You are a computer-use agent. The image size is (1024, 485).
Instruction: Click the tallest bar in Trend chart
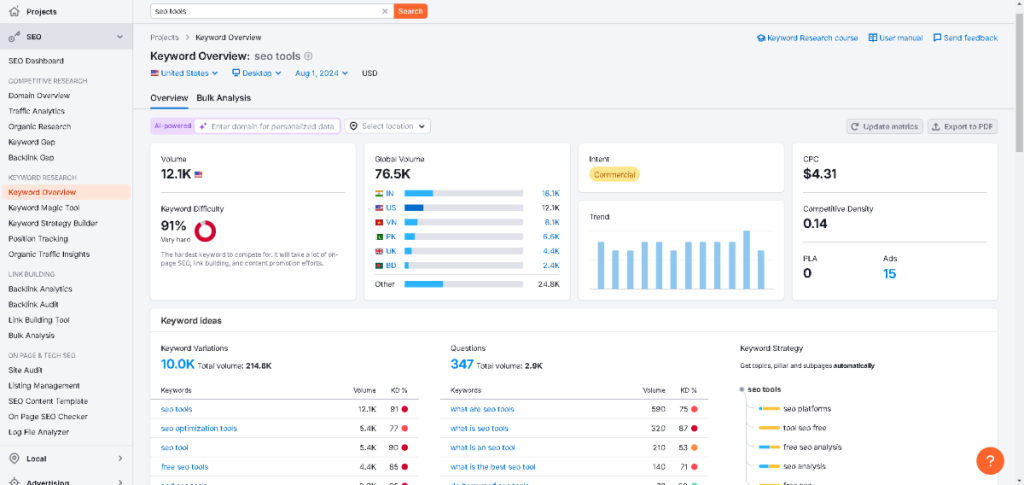coord(746,259)
